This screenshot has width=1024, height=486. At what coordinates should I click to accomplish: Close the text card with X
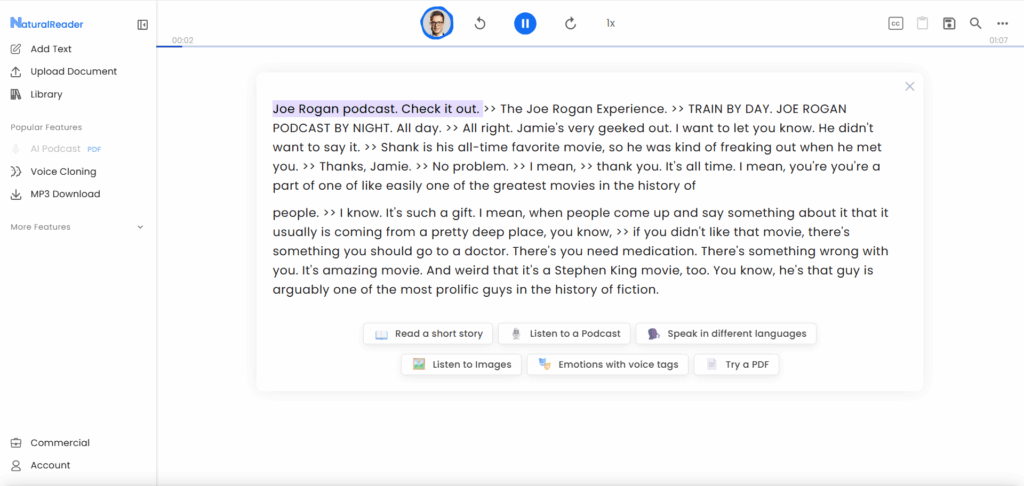tap(910, 86)
